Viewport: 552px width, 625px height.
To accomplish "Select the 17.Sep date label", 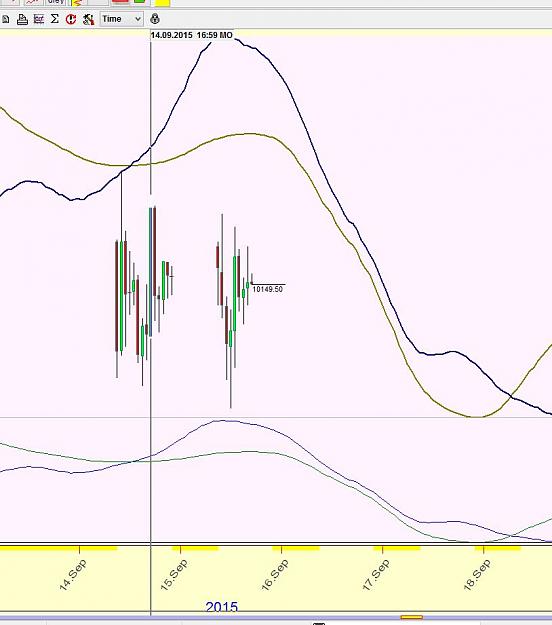I will click(x=376, y=575).
